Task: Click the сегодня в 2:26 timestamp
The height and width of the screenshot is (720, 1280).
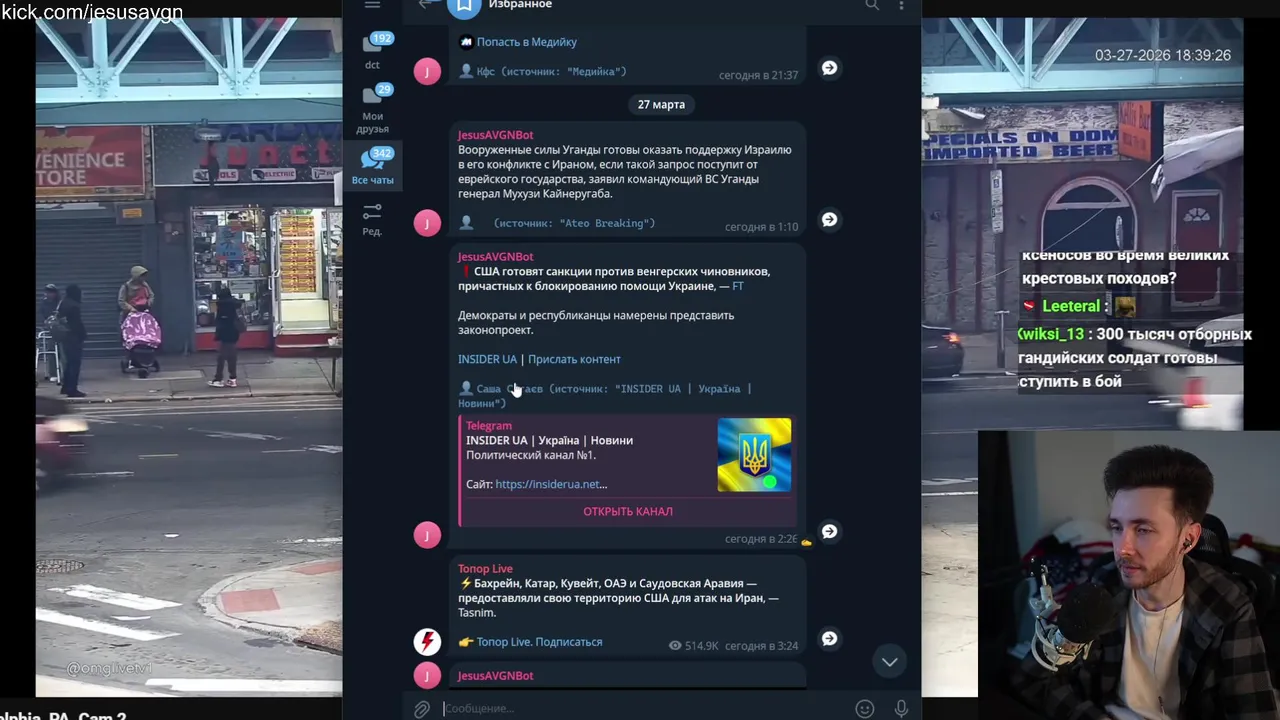Action: (761, 539)
